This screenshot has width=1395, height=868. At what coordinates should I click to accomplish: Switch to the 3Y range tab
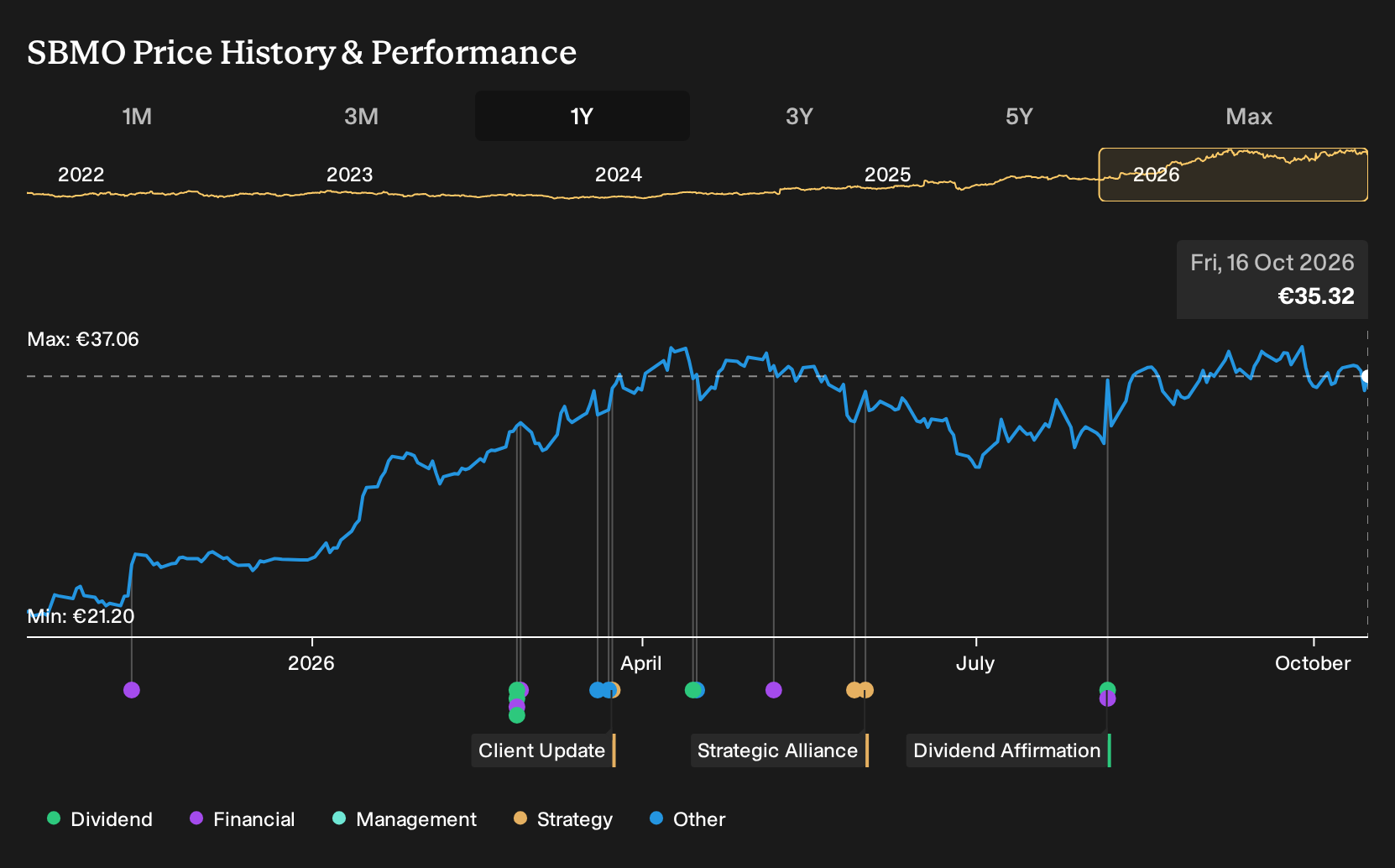click(799, 116)
